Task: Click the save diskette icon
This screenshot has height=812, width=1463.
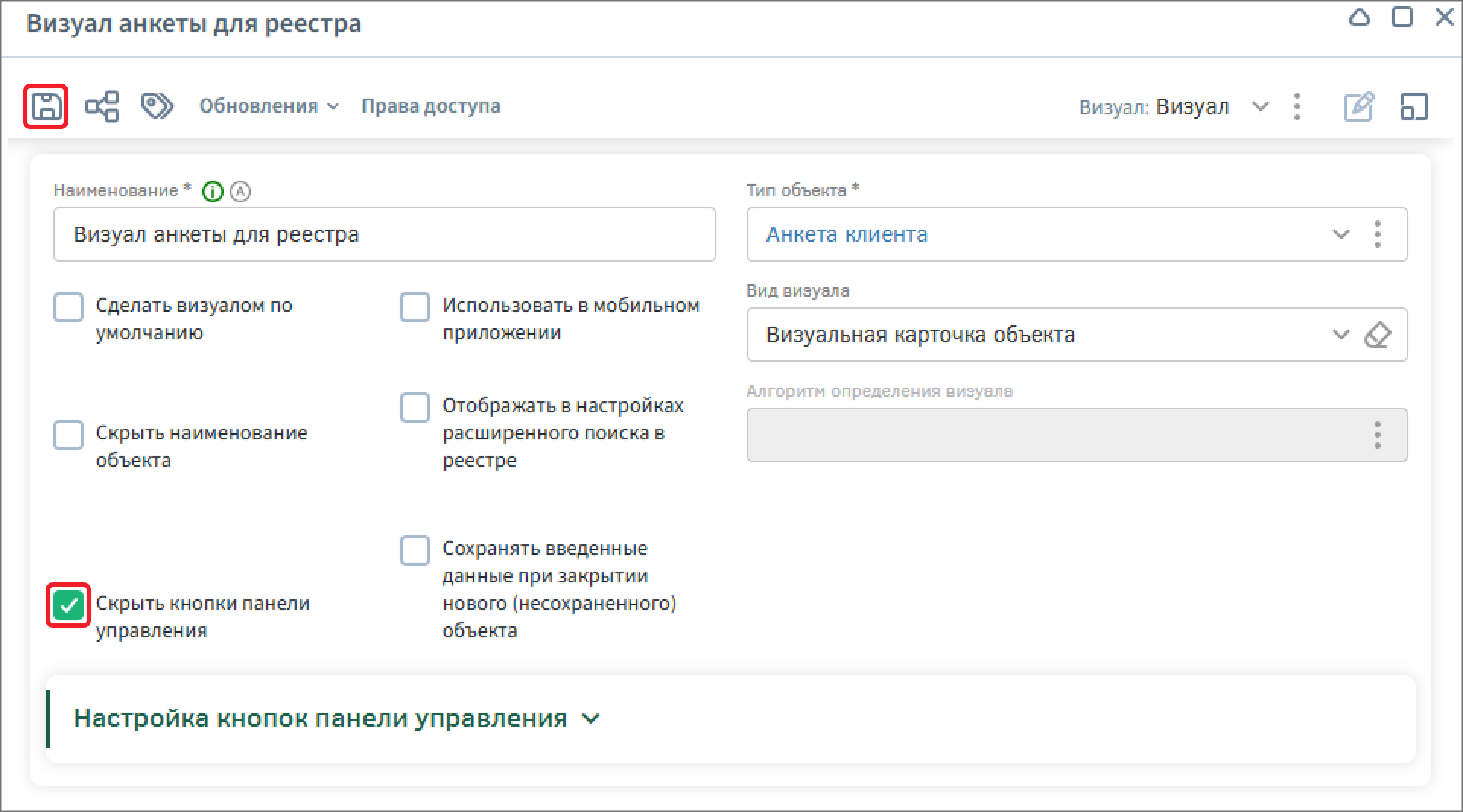Action: (x=46, y=106)
